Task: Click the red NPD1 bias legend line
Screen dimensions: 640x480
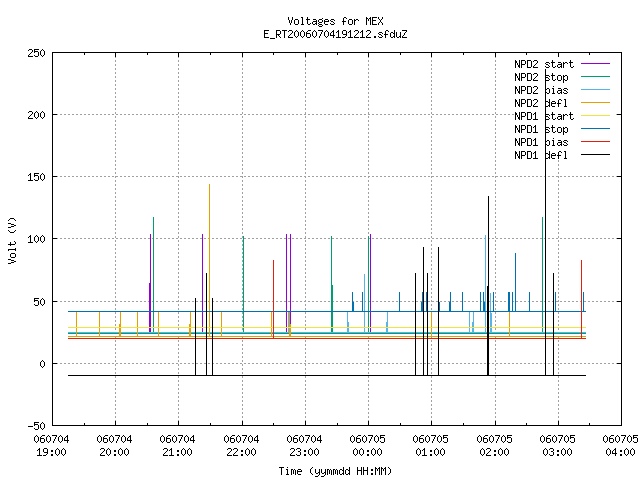Action: tap(596, 142)
